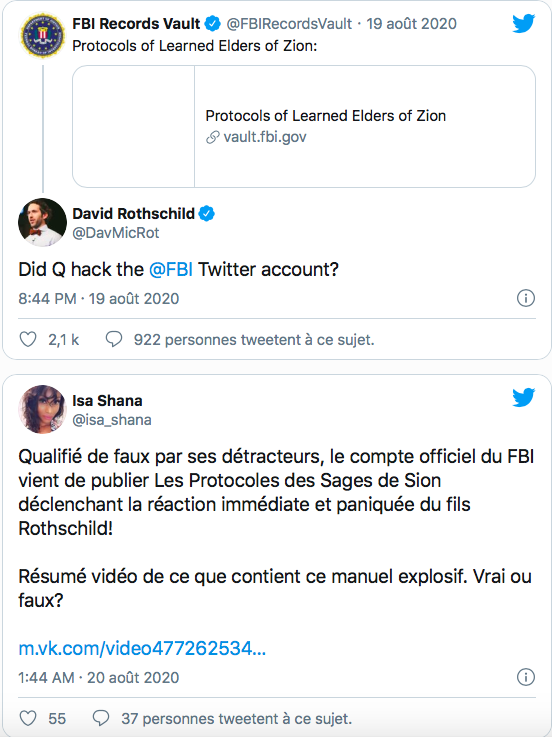Open the vault.fbi.gov link card

click(x=304, y=126)
